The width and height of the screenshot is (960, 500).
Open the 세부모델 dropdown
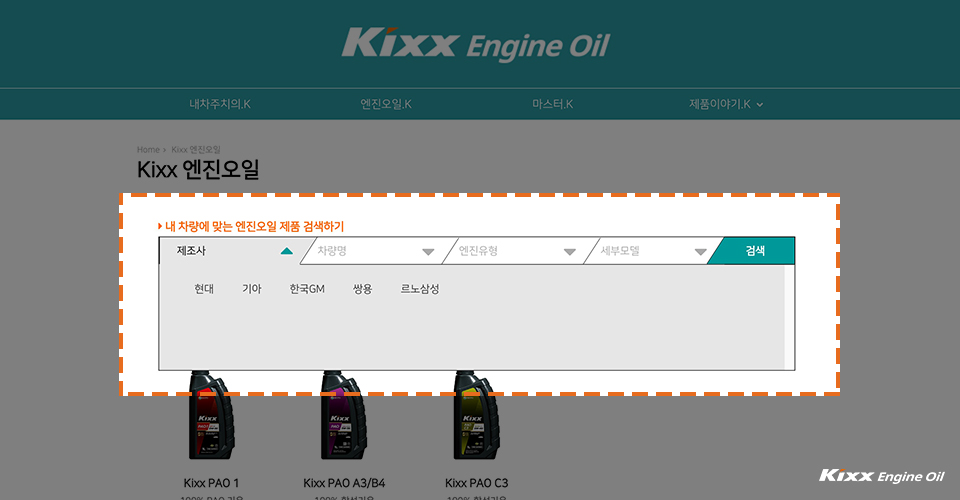pos(653,251)
